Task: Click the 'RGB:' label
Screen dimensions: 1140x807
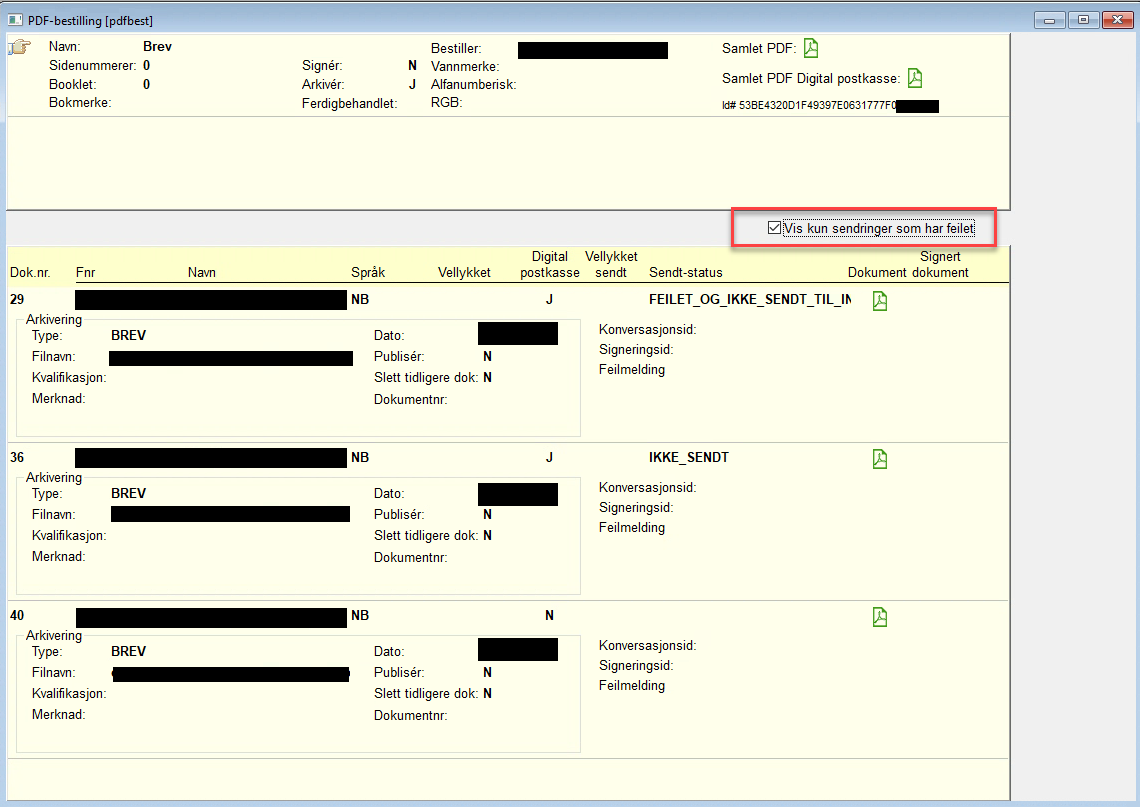Action: pyautogui.click(x=446, y=103)
